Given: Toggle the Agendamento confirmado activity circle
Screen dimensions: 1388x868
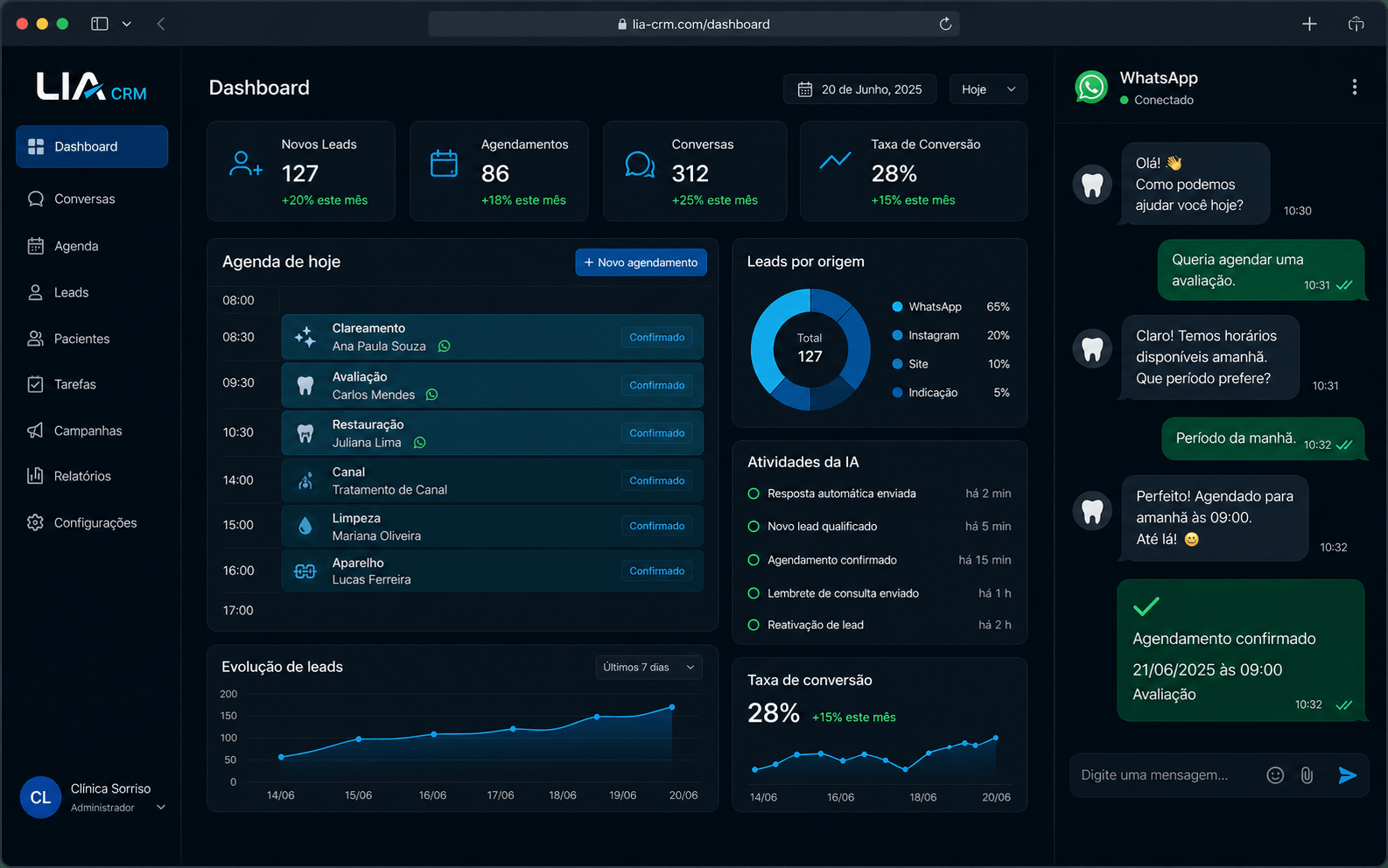Looking at the screenshot, I should click(754, 560).
